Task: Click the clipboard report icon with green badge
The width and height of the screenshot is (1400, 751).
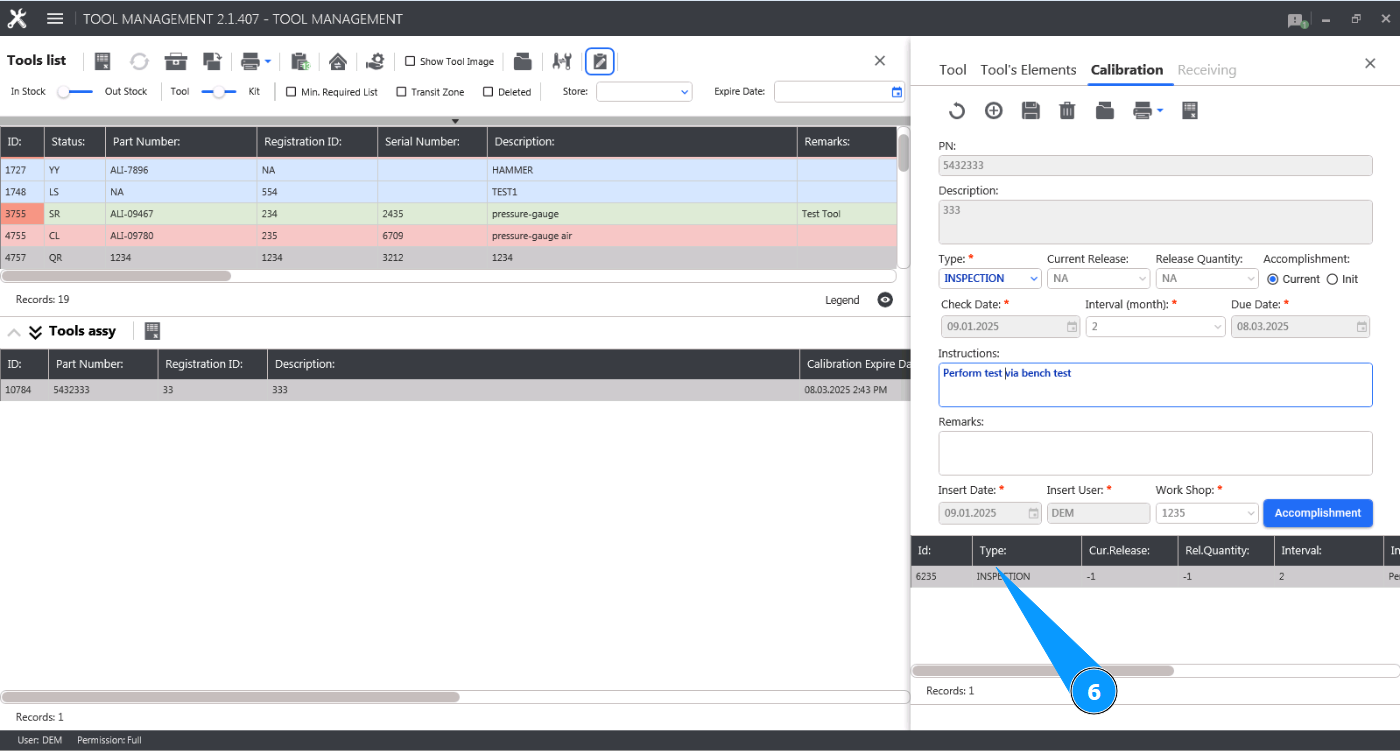Action: 300,62
